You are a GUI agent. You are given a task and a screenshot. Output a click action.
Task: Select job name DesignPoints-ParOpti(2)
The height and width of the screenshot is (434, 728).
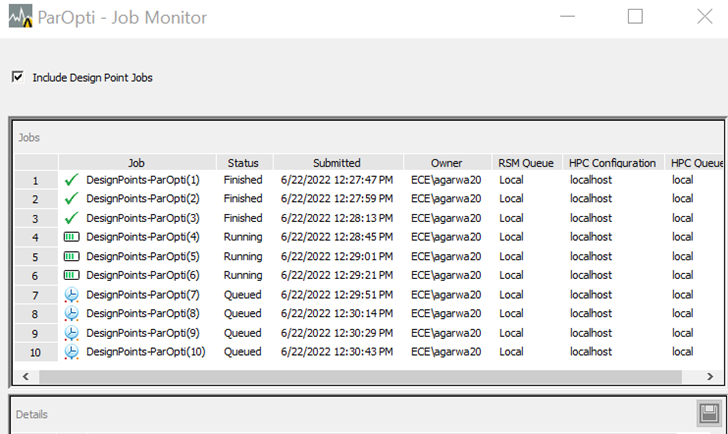[x=143, y=199]
